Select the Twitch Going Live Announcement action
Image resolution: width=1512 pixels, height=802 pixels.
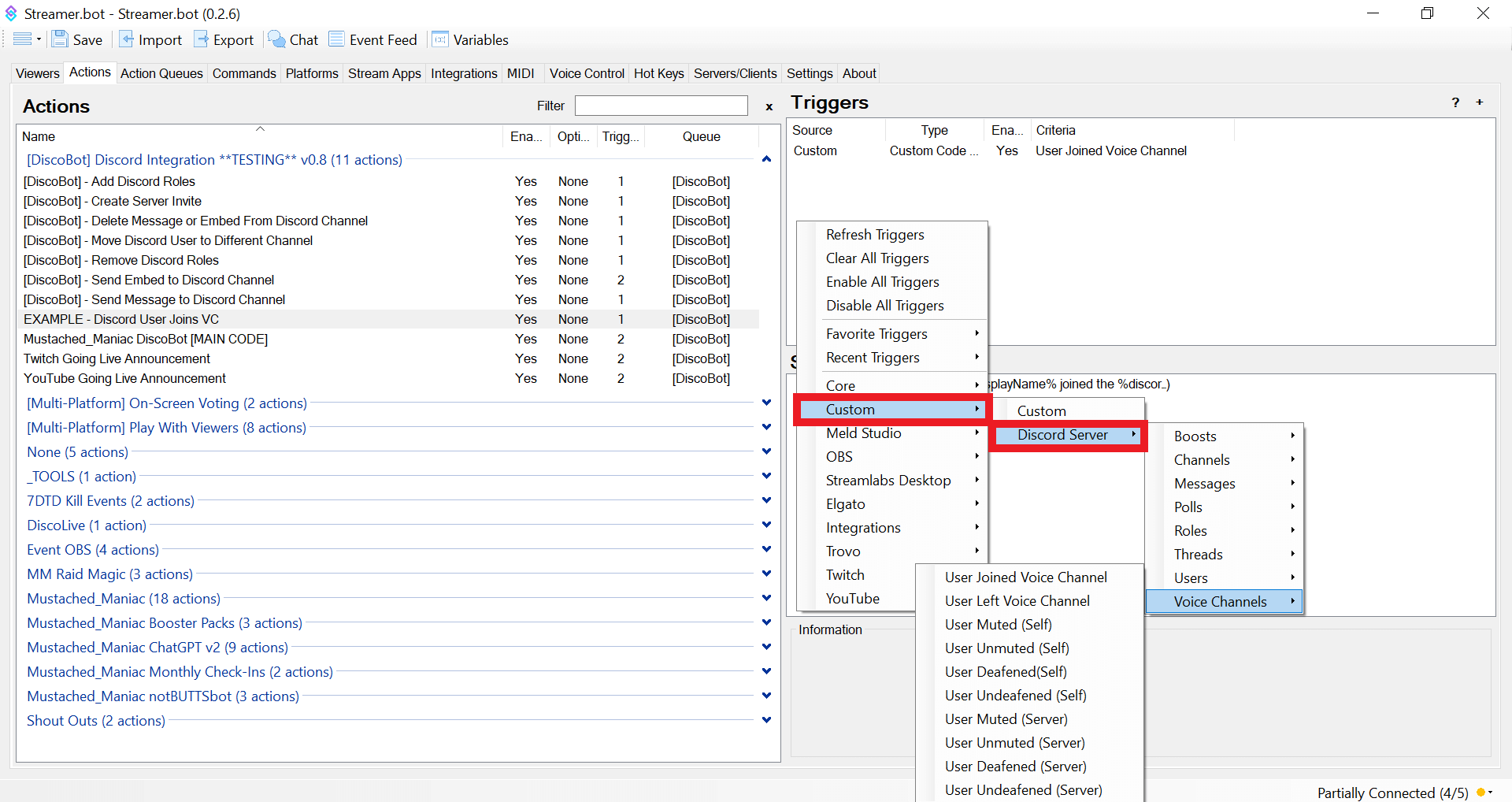(388, 358)
